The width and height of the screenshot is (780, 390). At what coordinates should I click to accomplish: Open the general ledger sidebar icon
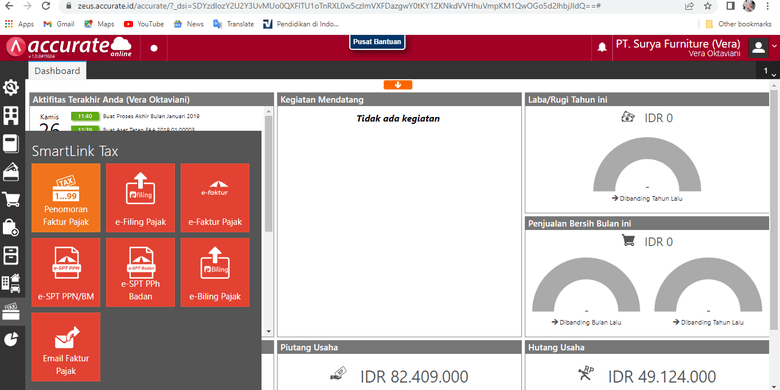point(11,143)
